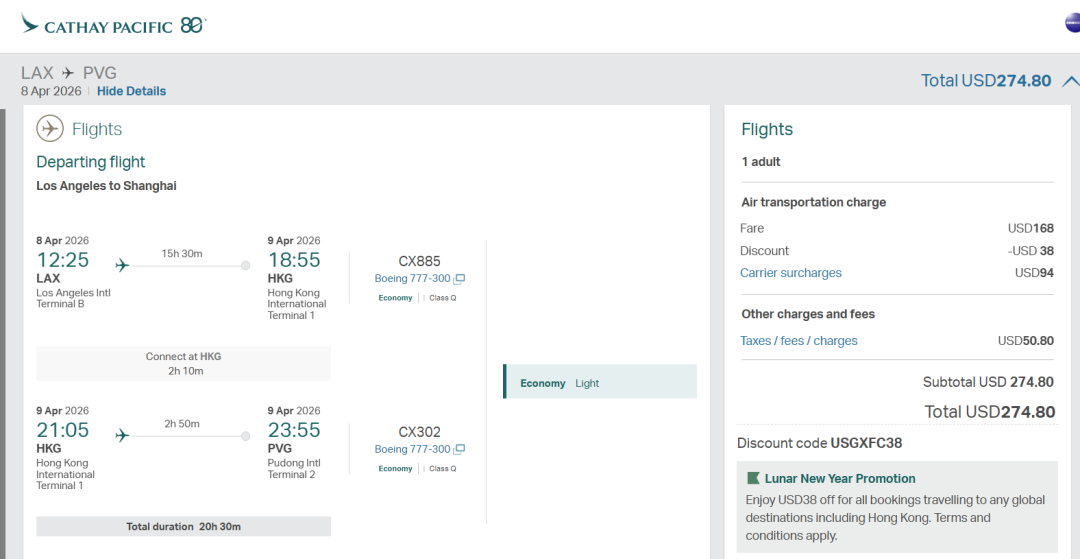Click the Total duration 20h 30m bar
The width and height of the screenshot is (1080, 559).
pyautogui.click(x=183, y=527)
